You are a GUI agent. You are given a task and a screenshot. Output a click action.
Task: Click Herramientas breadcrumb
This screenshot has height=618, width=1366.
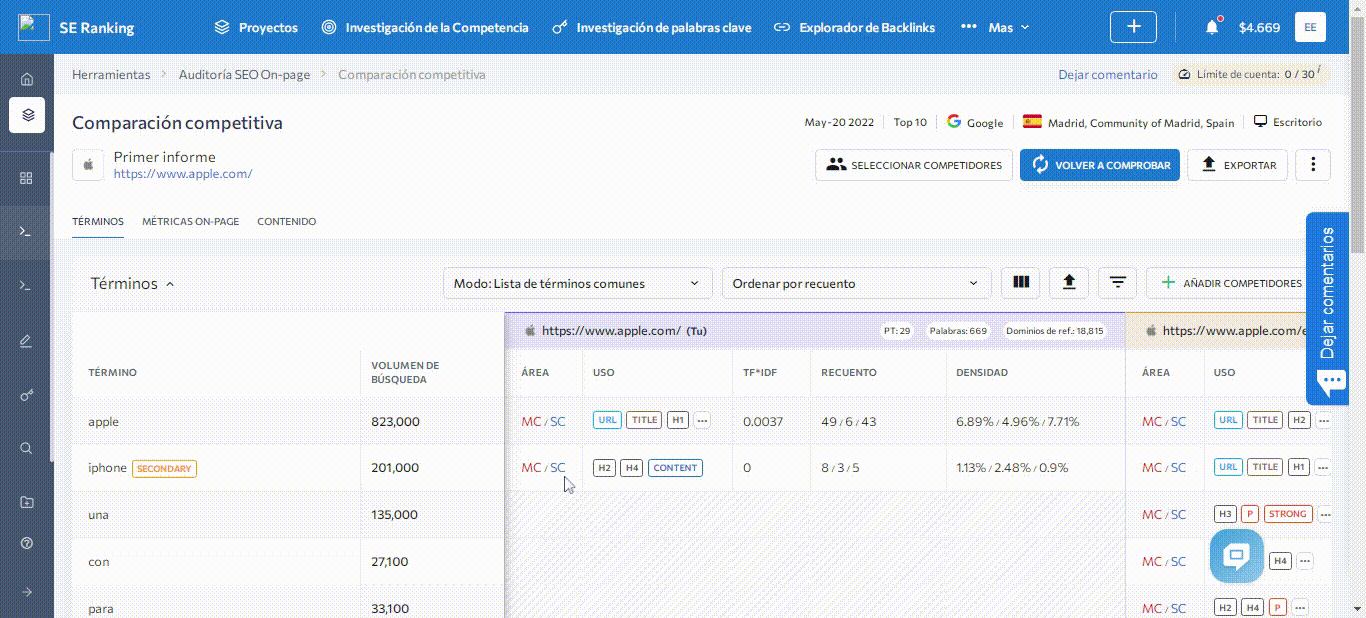coord(111,75)
